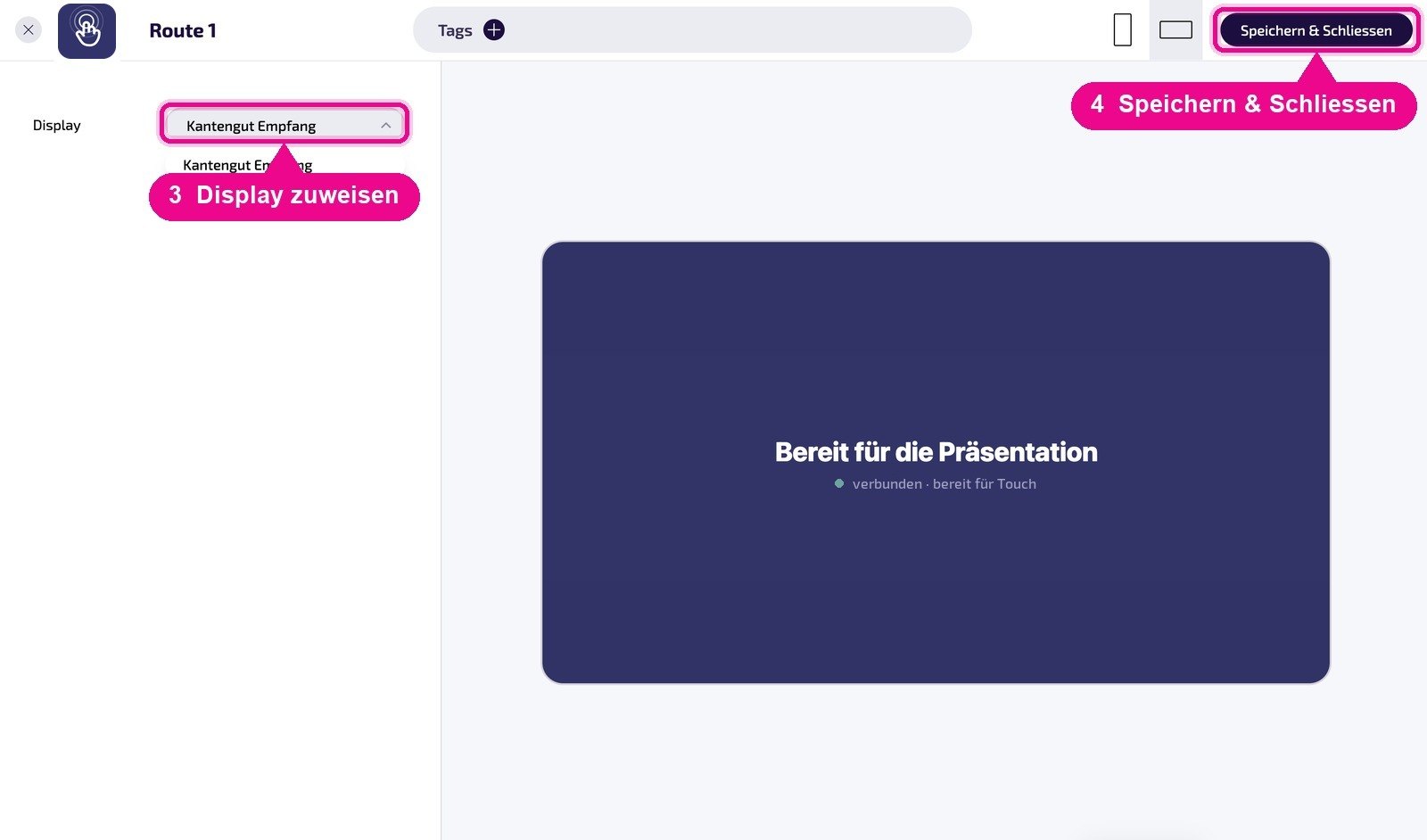The height and width of the screenshot is (840, 1427).
Task: Click the number 3 in the pink callout
Action: (175, 195)
